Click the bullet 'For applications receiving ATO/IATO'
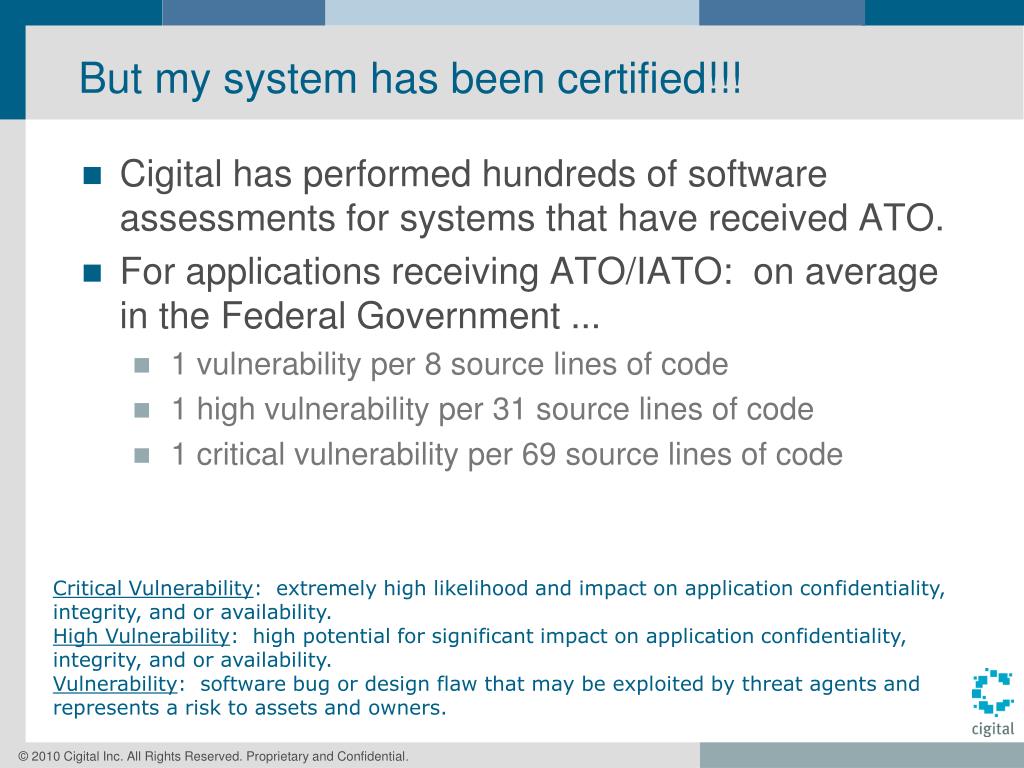1024x768 pixels. 426,271
